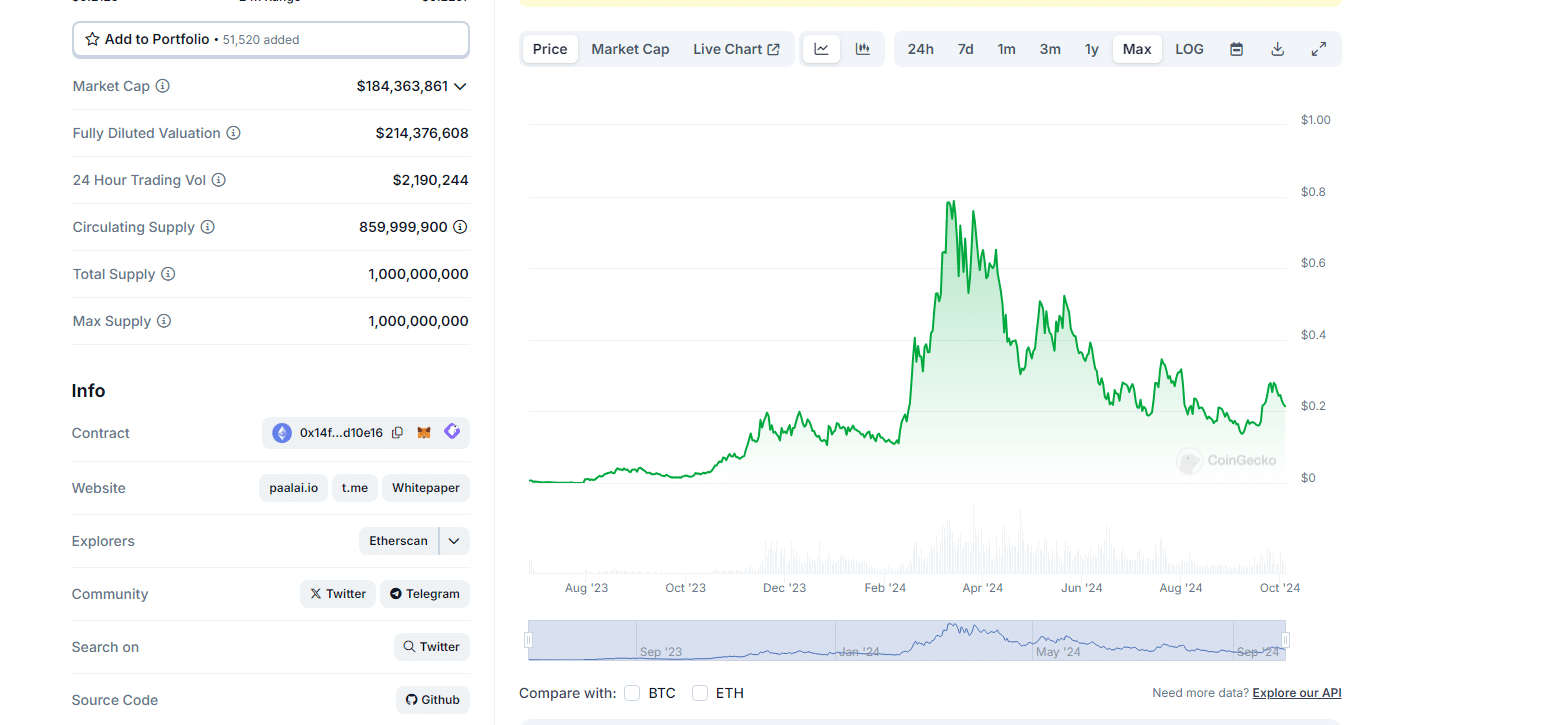The width and height of the screenshot is (1549, 725).
Task: Select 7d time range
Action: coord(965,49)
